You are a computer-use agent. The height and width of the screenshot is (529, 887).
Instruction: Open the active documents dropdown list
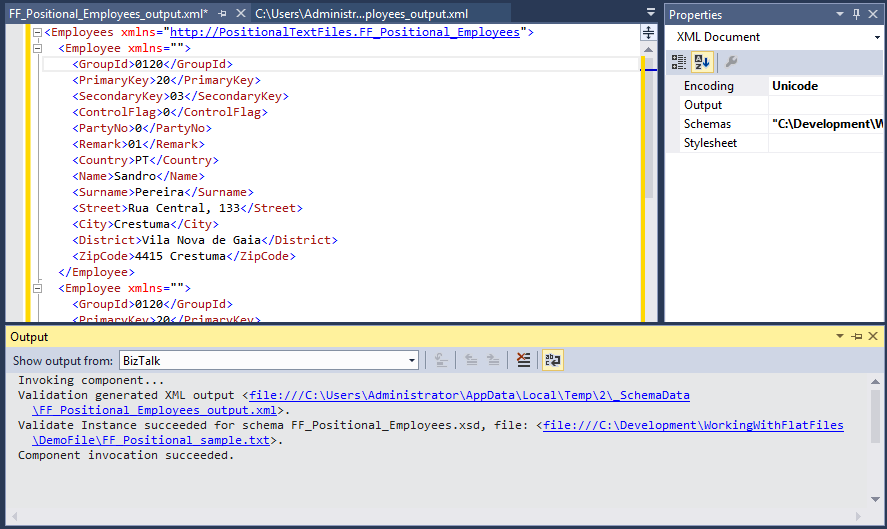(x=651, y=12)
